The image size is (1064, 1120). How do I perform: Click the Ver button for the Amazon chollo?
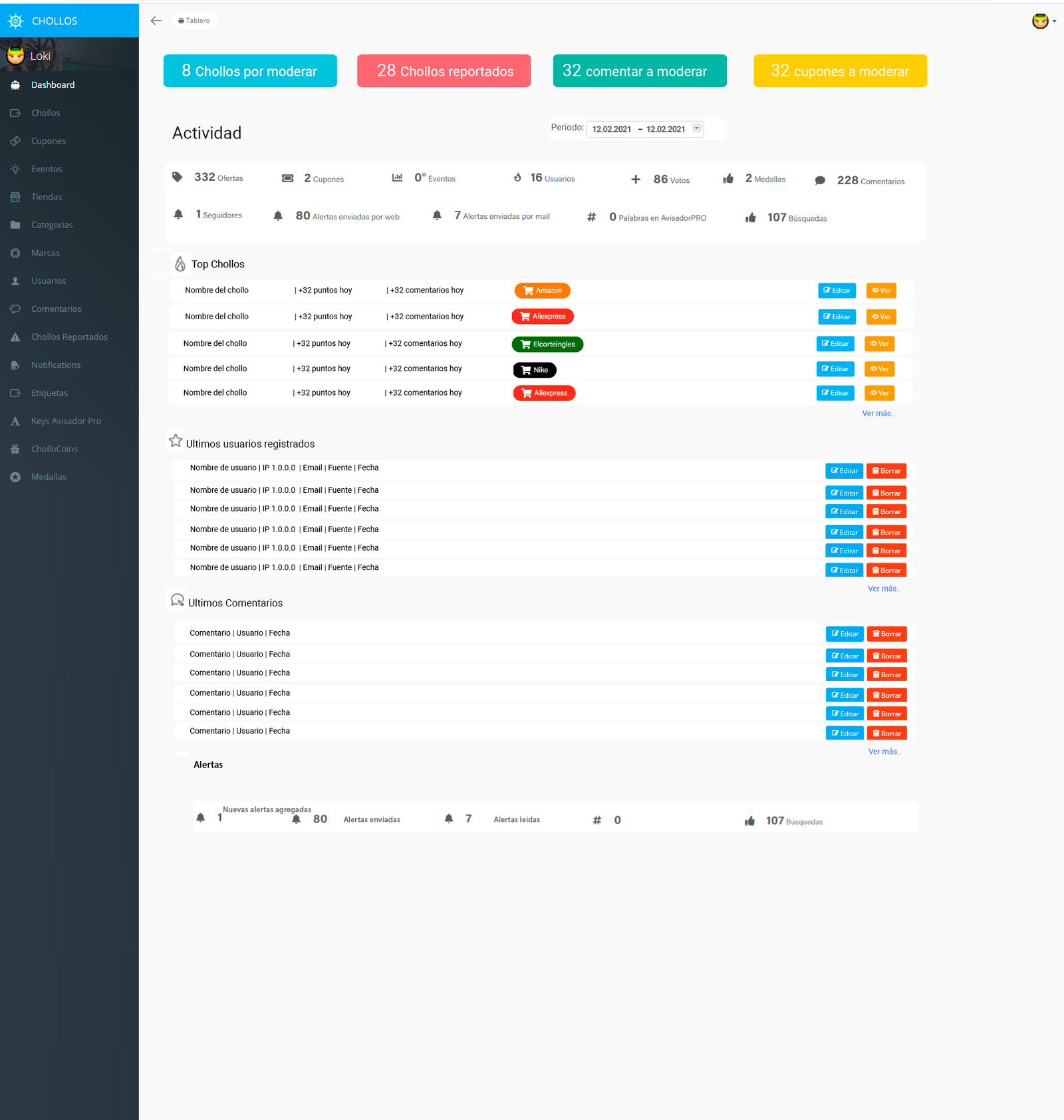881,291
